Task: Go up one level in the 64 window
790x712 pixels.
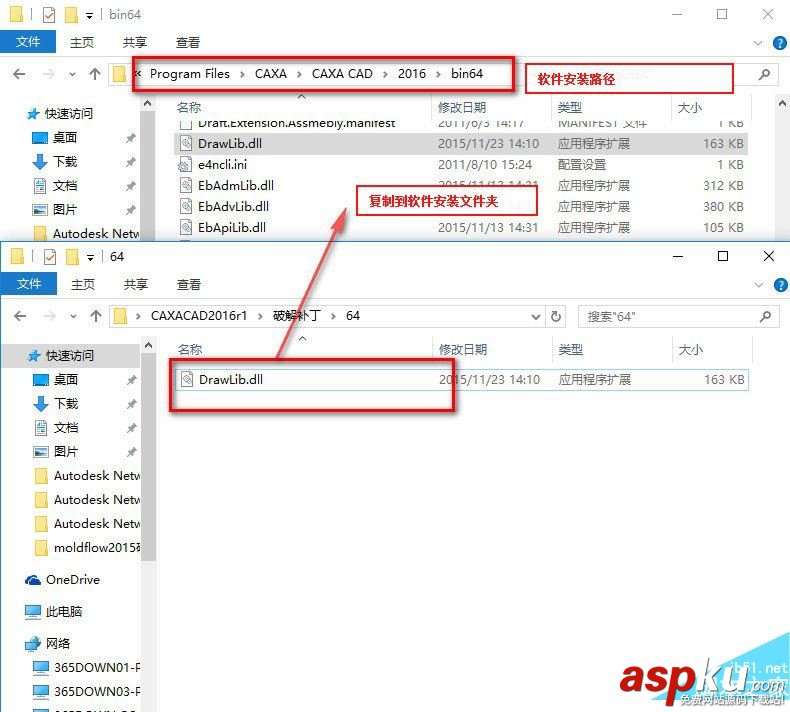Action: point(96,316)
